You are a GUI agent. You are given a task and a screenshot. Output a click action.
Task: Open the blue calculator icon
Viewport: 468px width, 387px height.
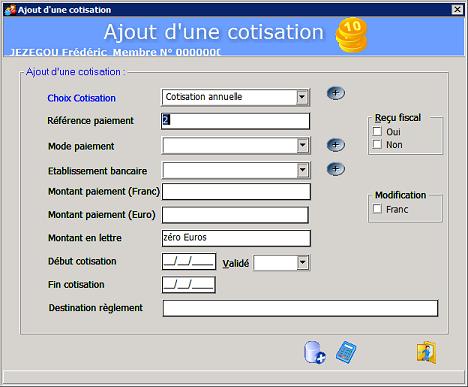(346, 352)
